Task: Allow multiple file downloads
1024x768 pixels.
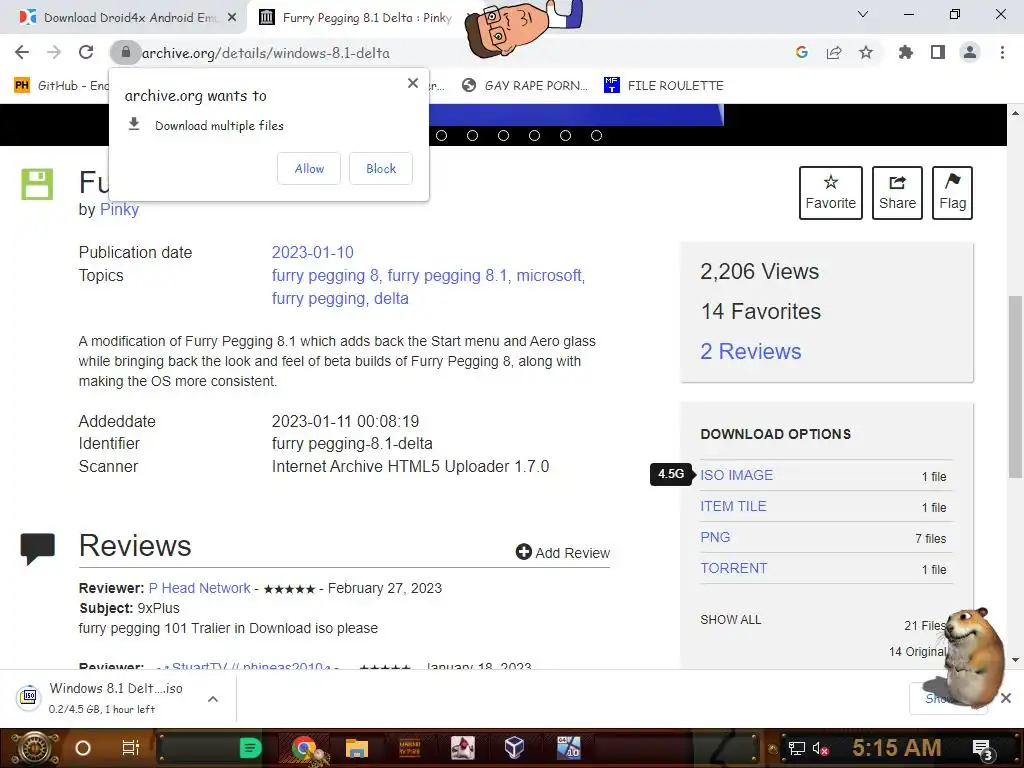Action: [309, 168]
